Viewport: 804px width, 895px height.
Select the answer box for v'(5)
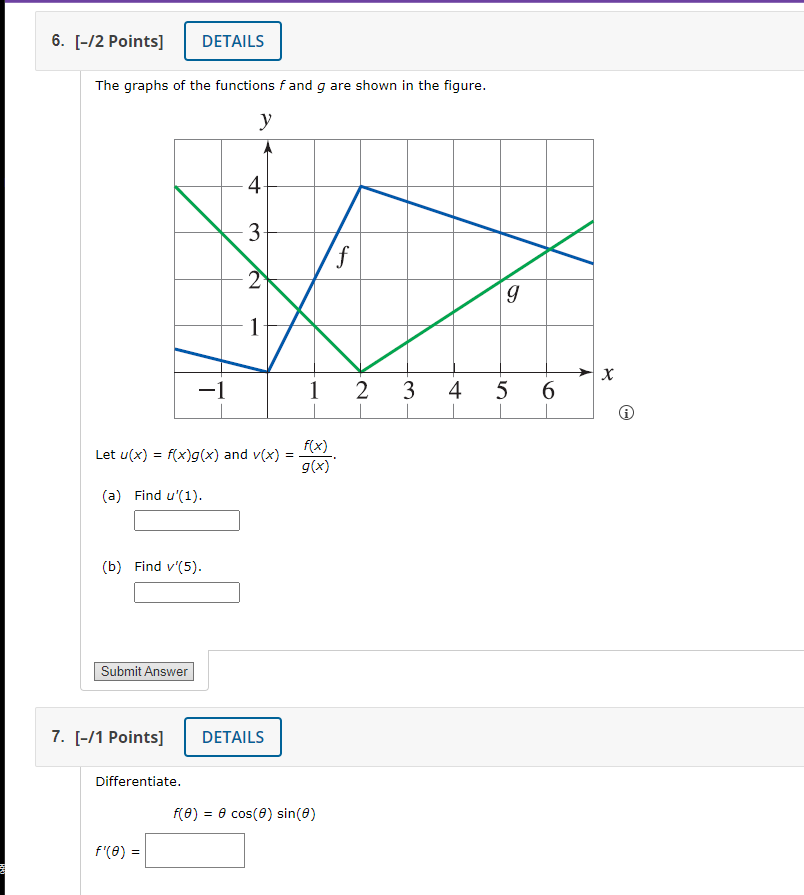click(186, 592)
